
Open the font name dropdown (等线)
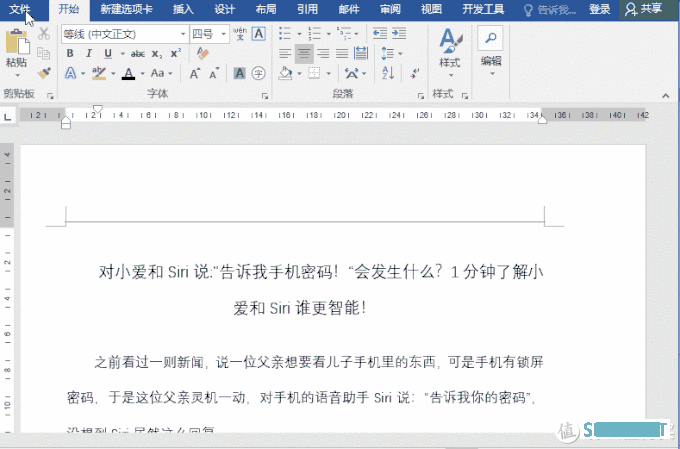point(183,34)
